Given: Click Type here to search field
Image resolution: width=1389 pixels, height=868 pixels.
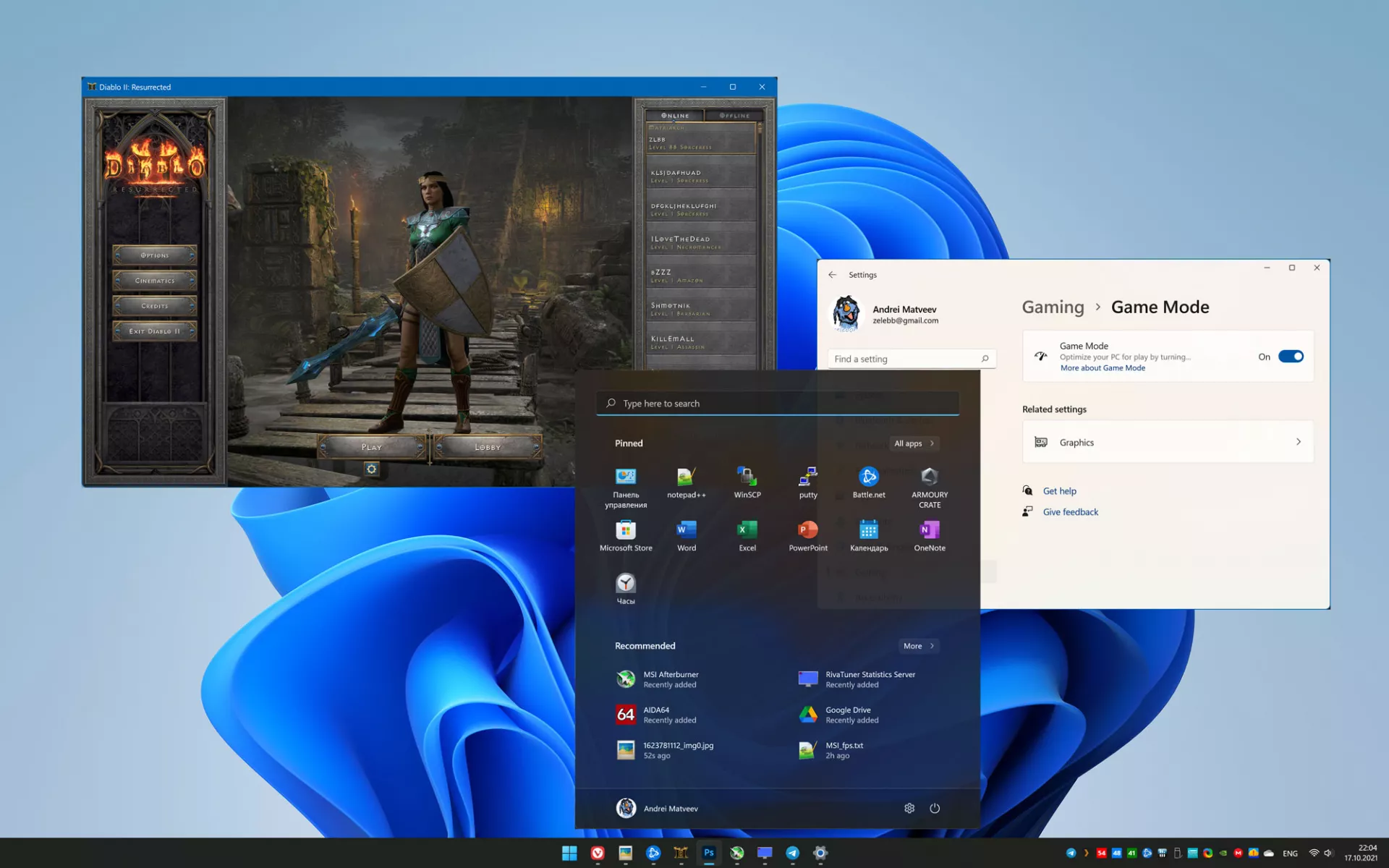Looking at the screenshot, I should [x=778, y=403].
